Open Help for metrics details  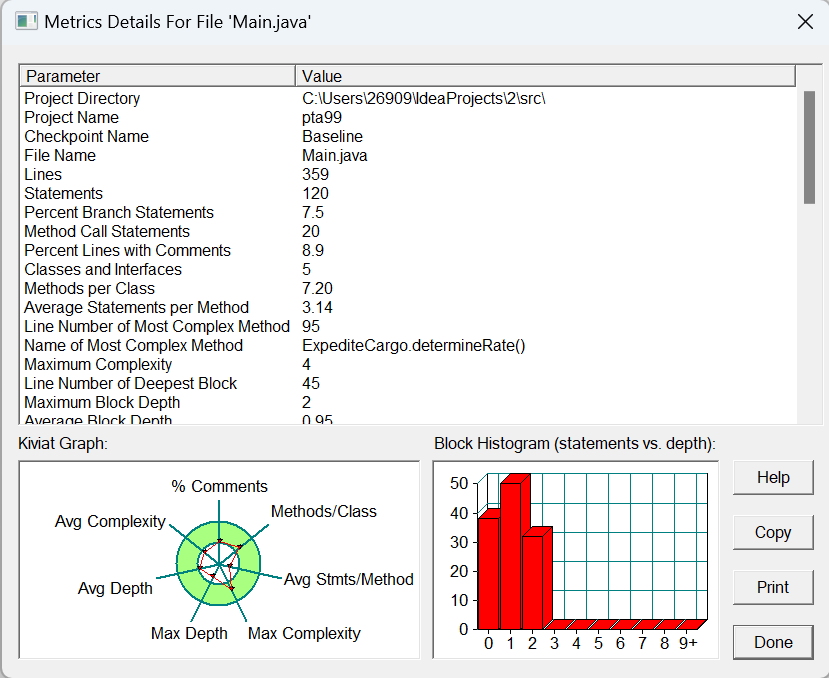pyautogui.click(x=773, y=478)
